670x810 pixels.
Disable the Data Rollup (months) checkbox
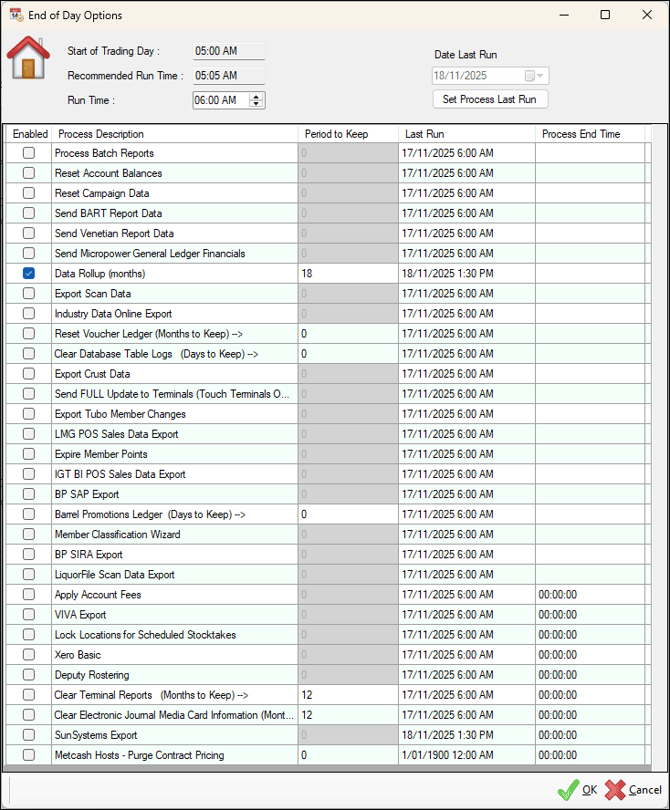(29, 273)
